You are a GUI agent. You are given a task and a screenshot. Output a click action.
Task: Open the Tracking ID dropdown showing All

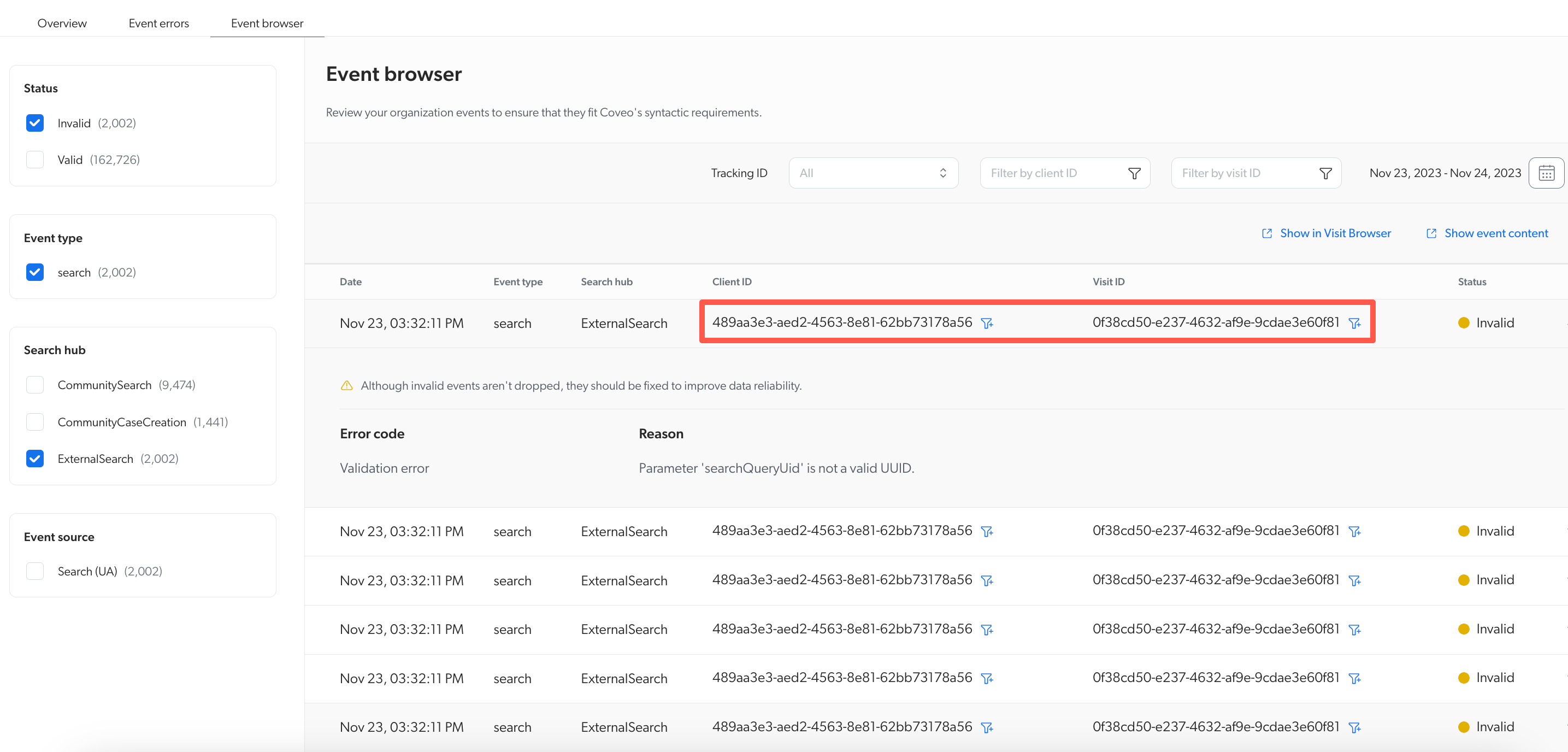tap(874, 172)
